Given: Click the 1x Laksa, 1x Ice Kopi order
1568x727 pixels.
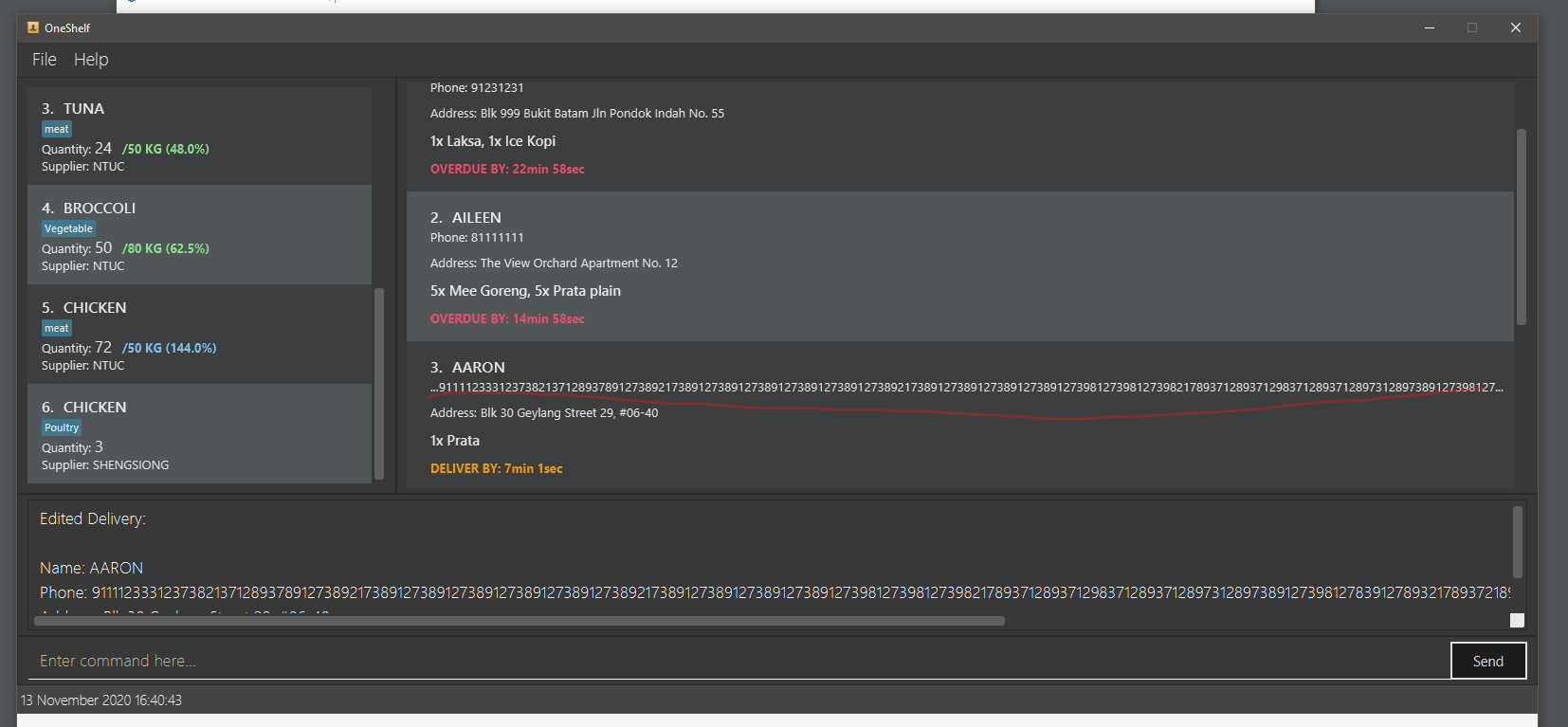Looking at the screenshot, I should point(493,141).
